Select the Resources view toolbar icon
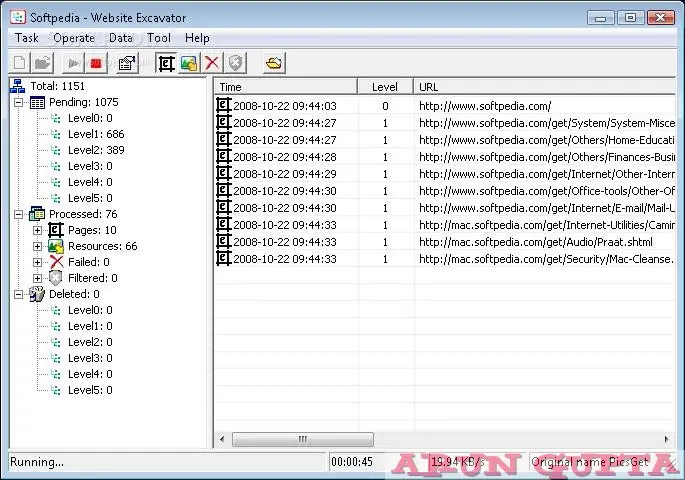 (189, 63)
